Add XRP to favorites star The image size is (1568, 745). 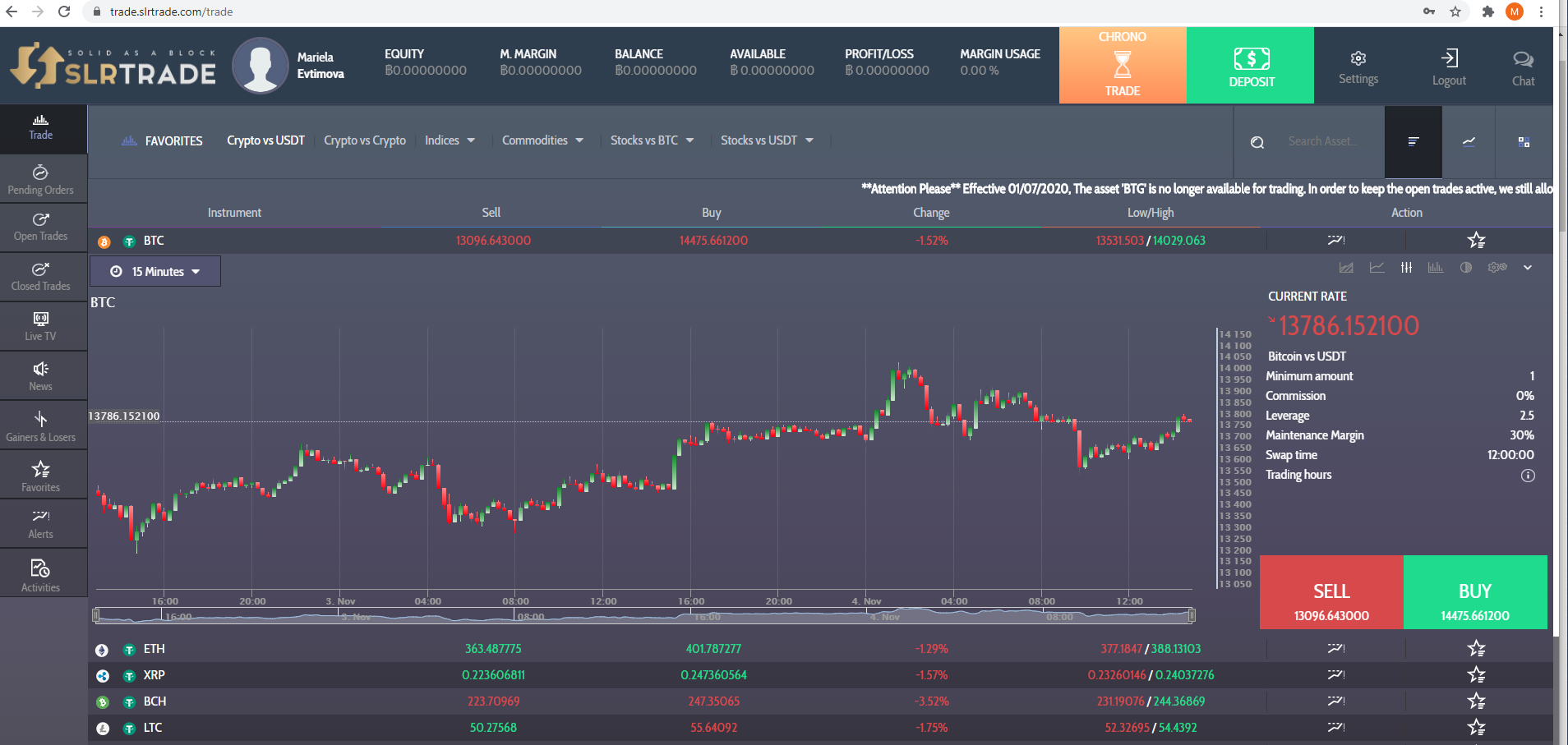pyautogui.click(x=1476, y=675)
